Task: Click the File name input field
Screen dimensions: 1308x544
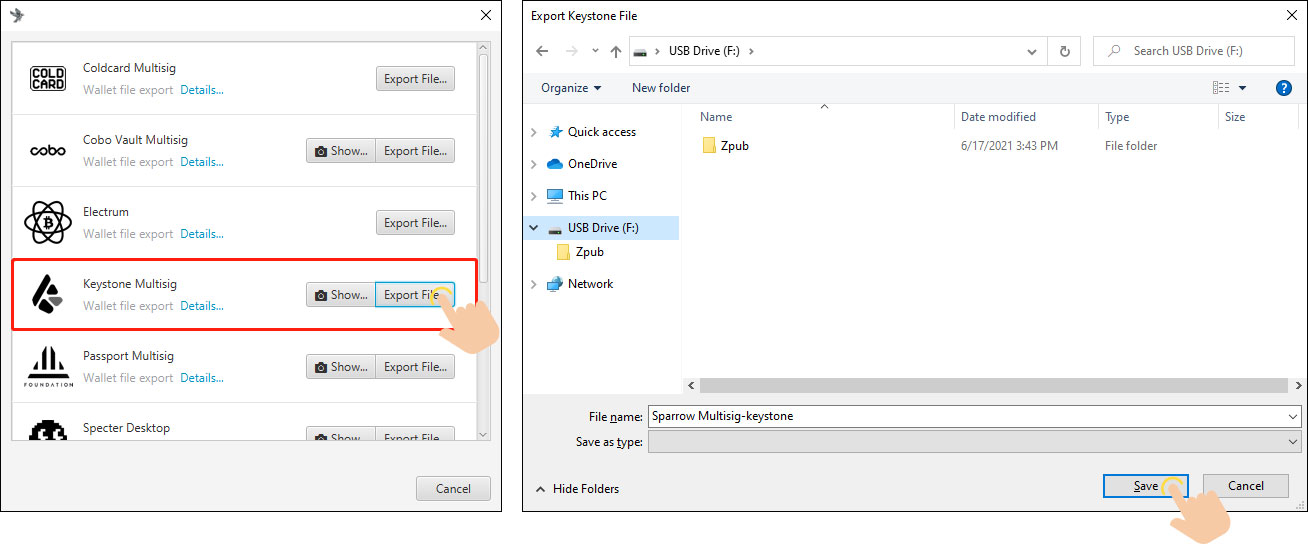Action: [x=965, y=416]
